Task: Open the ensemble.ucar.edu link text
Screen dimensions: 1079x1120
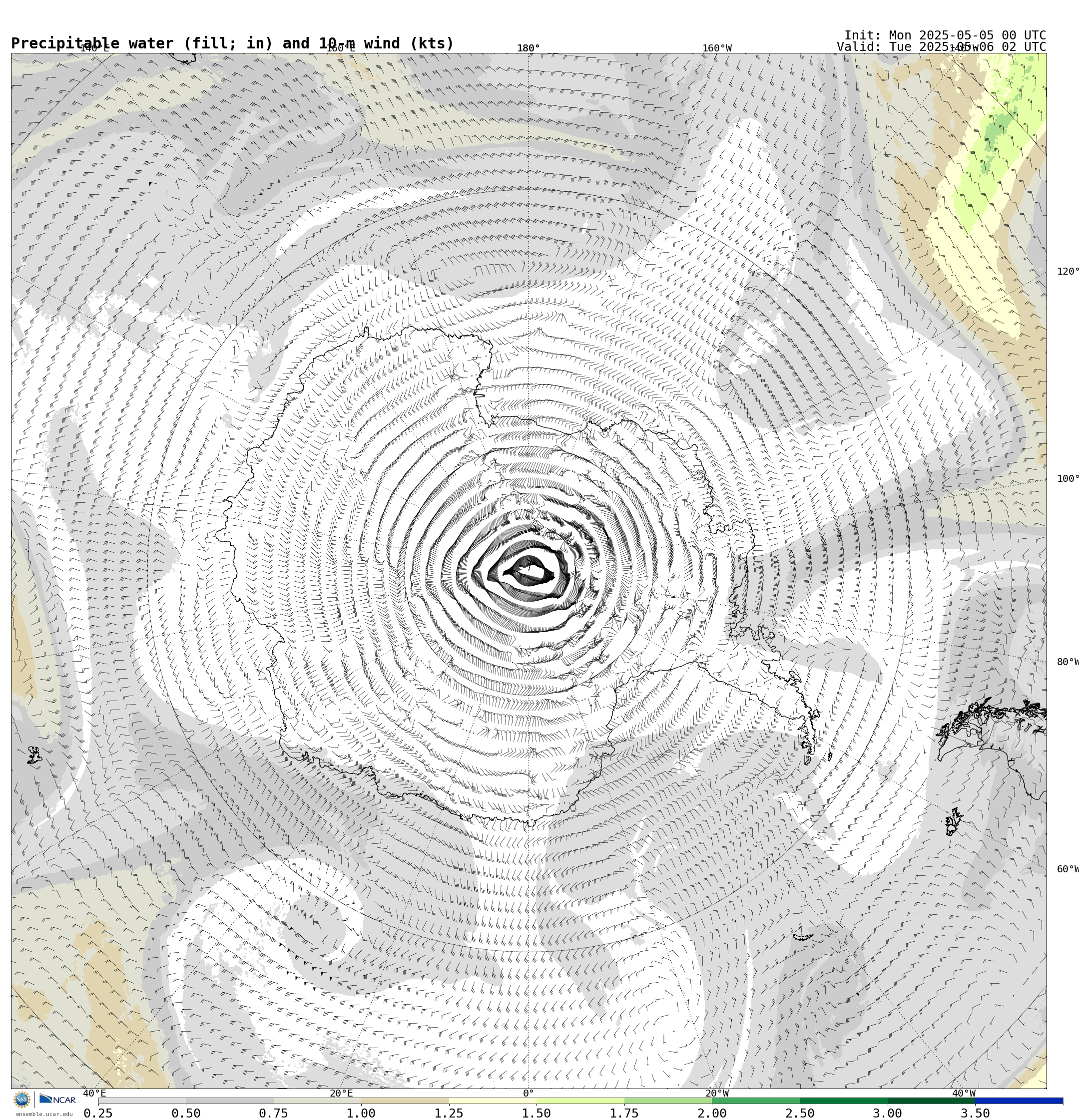Action: click(x=44, y=1114)
